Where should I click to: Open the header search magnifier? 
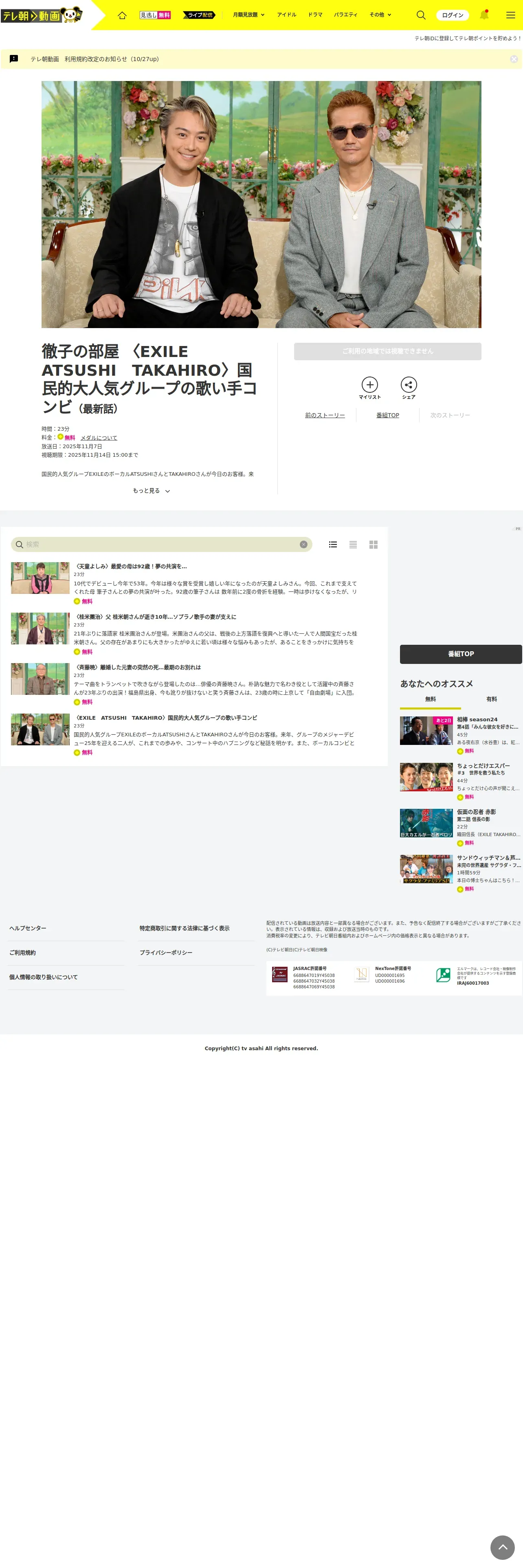click(421, 15)
